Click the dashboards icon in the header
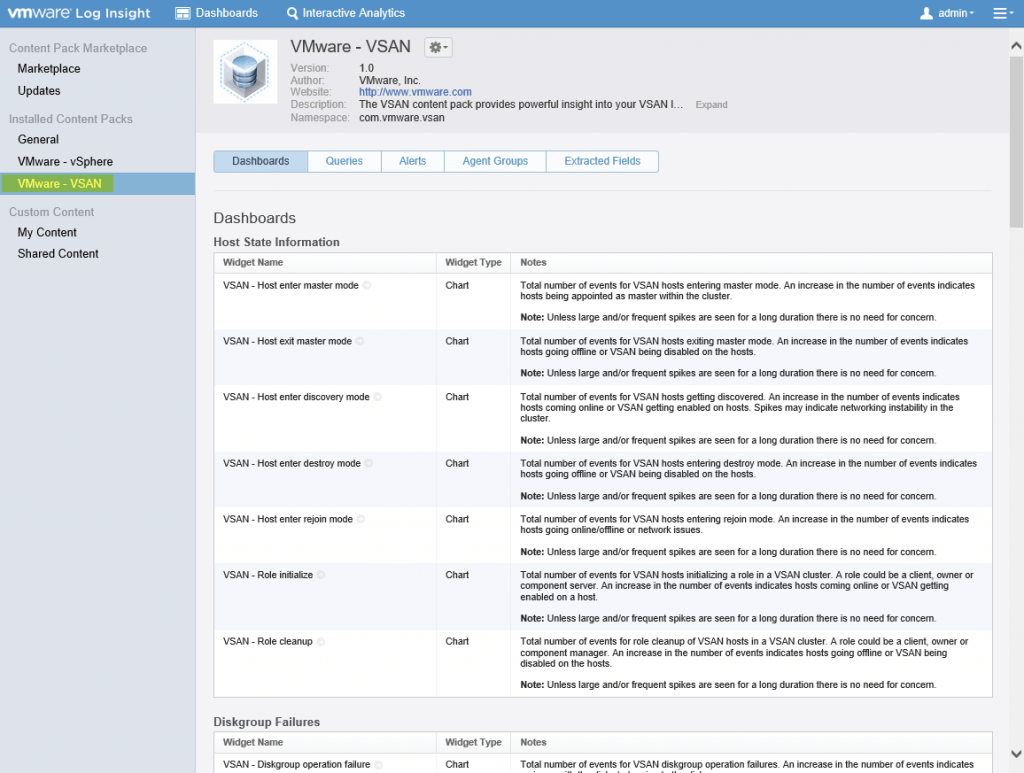This screenshot has height=773, width=1024. pos(183,13)
